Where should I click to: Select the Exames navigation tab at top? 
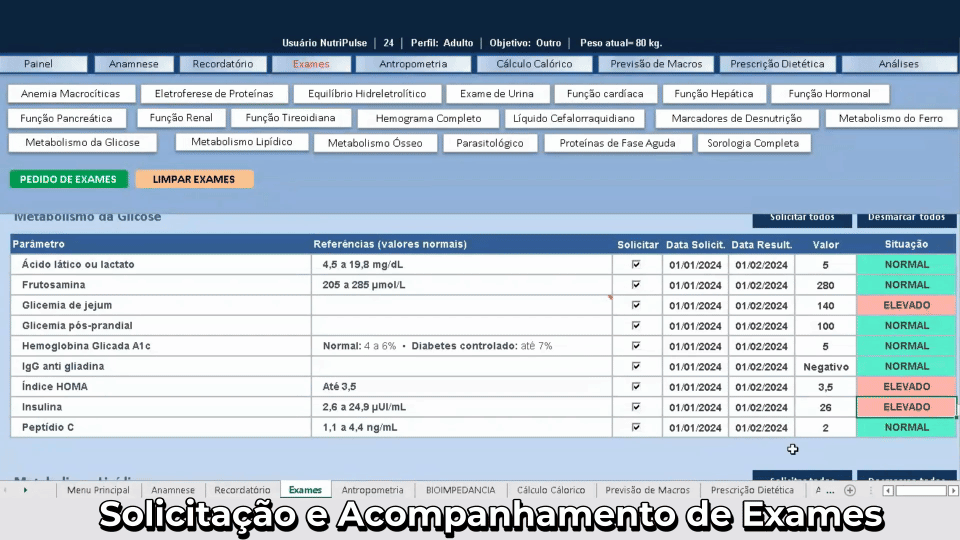tap(311, 64)
